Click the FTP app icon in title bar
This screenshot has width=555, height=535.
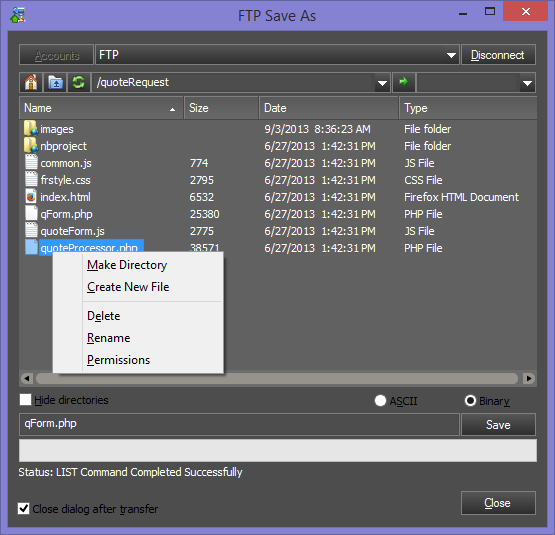click(x=18, y=15)
